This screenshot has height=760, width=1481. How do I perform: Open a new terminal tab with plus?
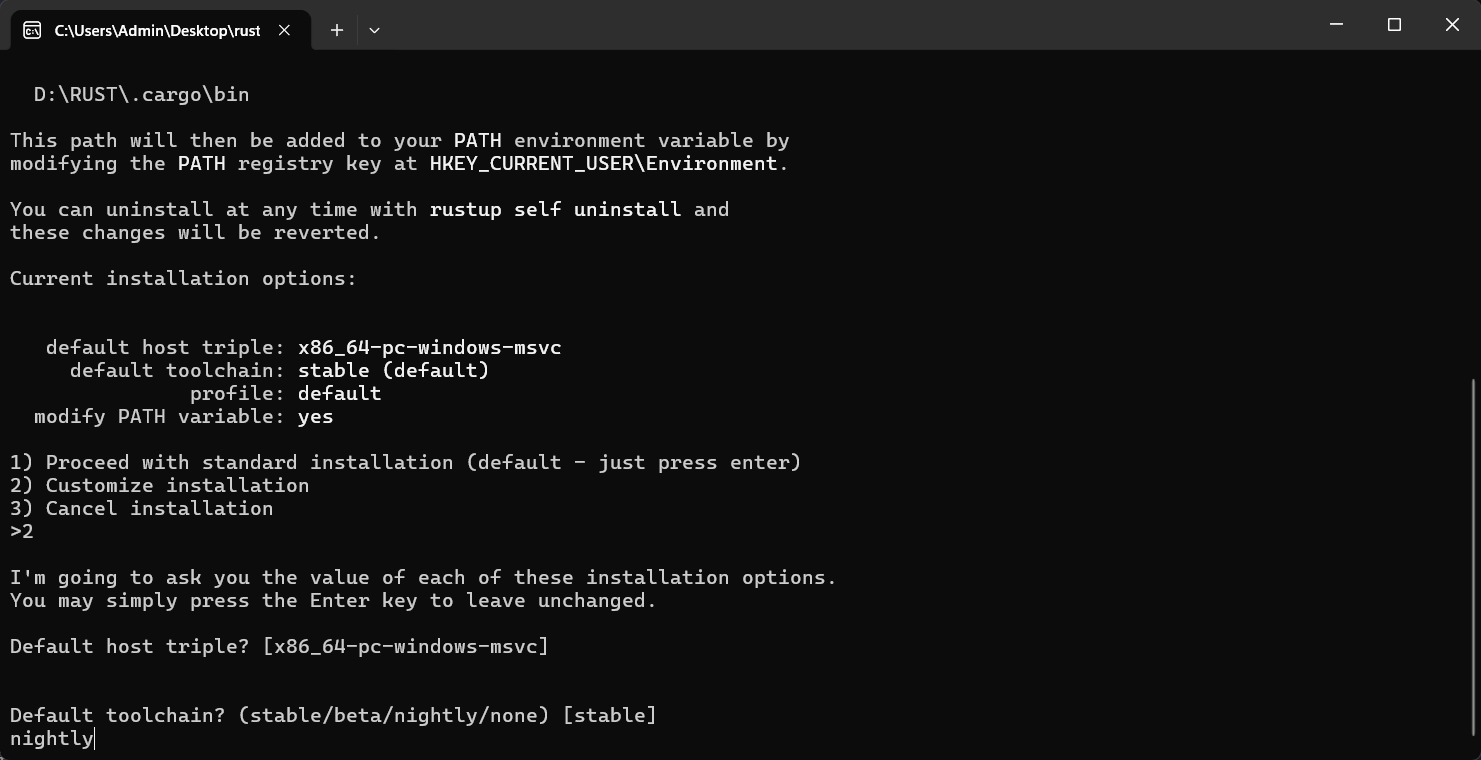[337, 30]
